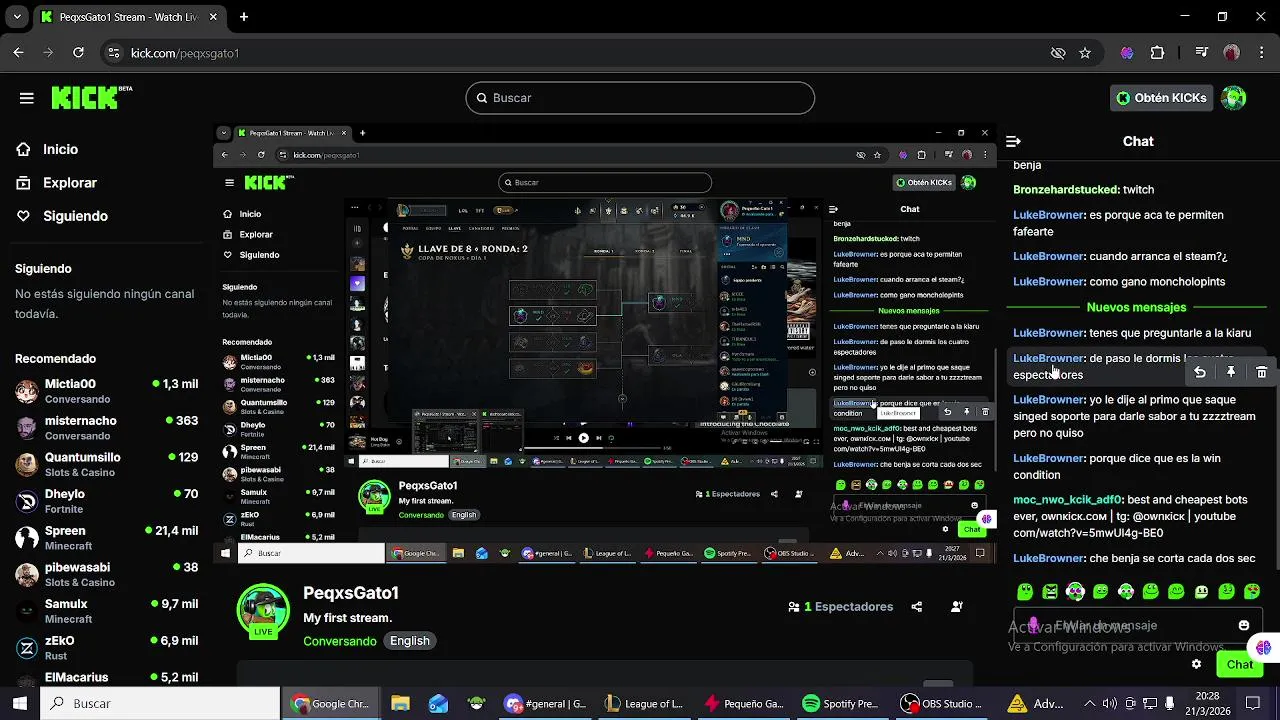Close the PeqxsGato1 Stream tab
Image resolution: width=1280 pixels, height=720 pixels.
tap(213, 17)
